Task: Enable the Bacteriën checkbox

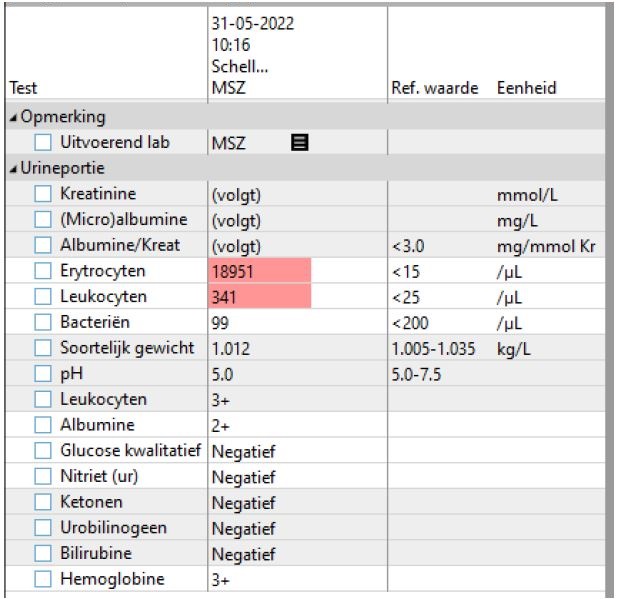Action: coord(43,322)
